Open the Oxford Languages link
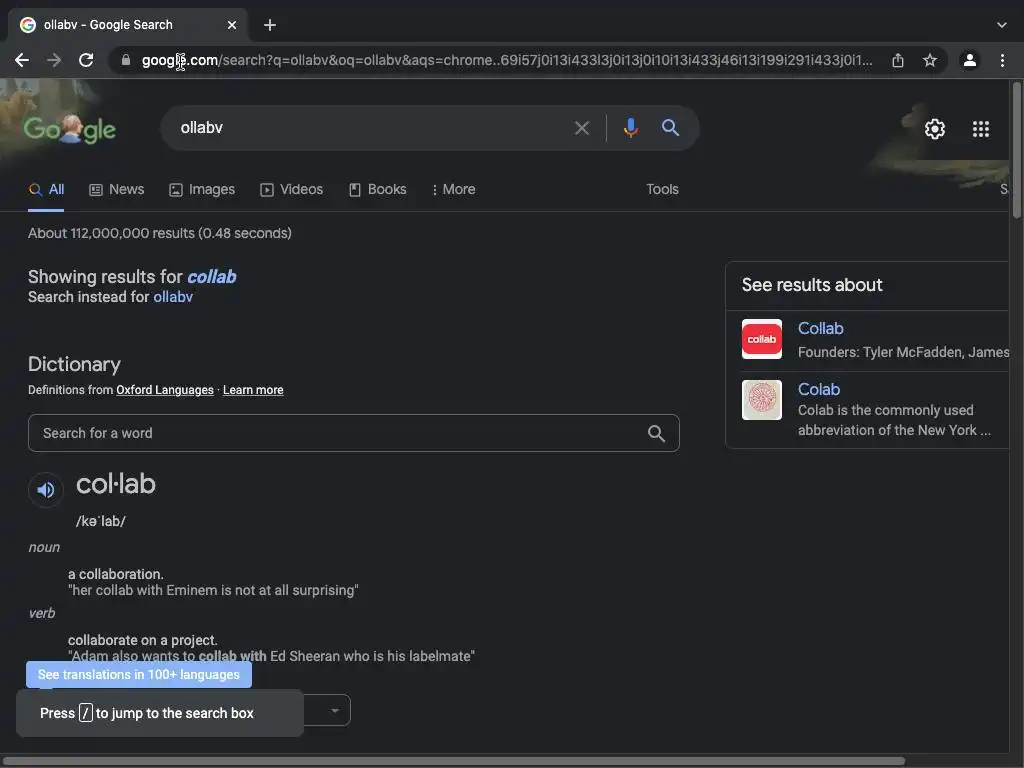Viewport: 1024px width, 768px height. coord(165,390)
